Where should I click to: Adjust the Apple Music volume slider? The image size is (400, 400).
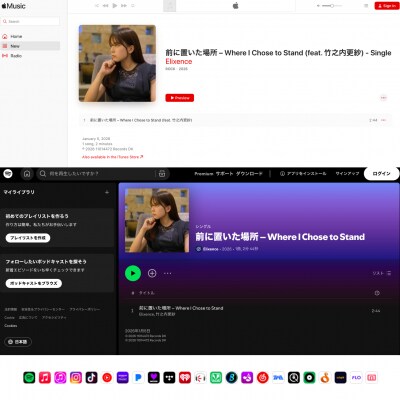click(332, 6)
